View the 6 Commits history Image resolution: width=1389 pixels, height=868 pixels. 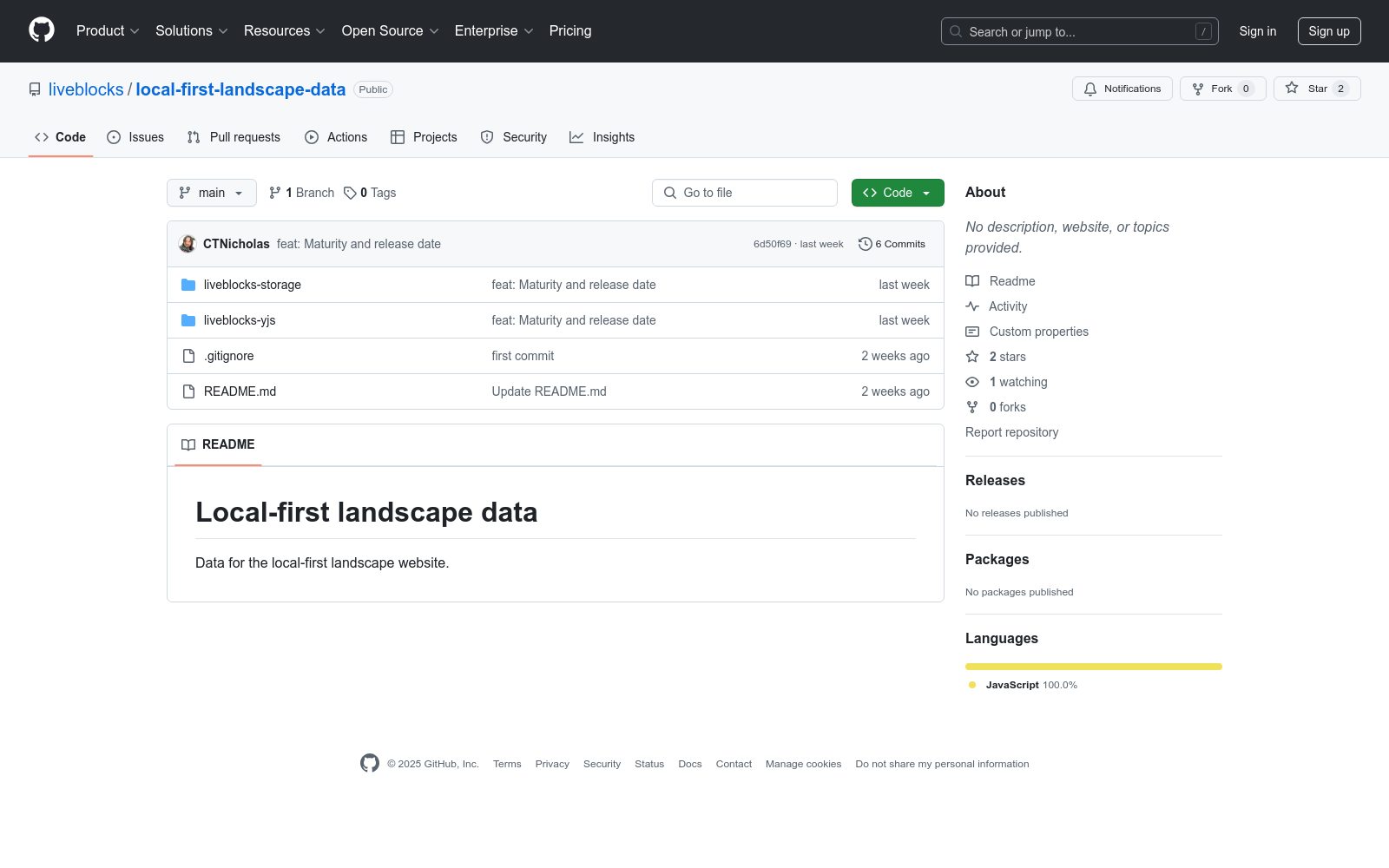pos(892,244)
